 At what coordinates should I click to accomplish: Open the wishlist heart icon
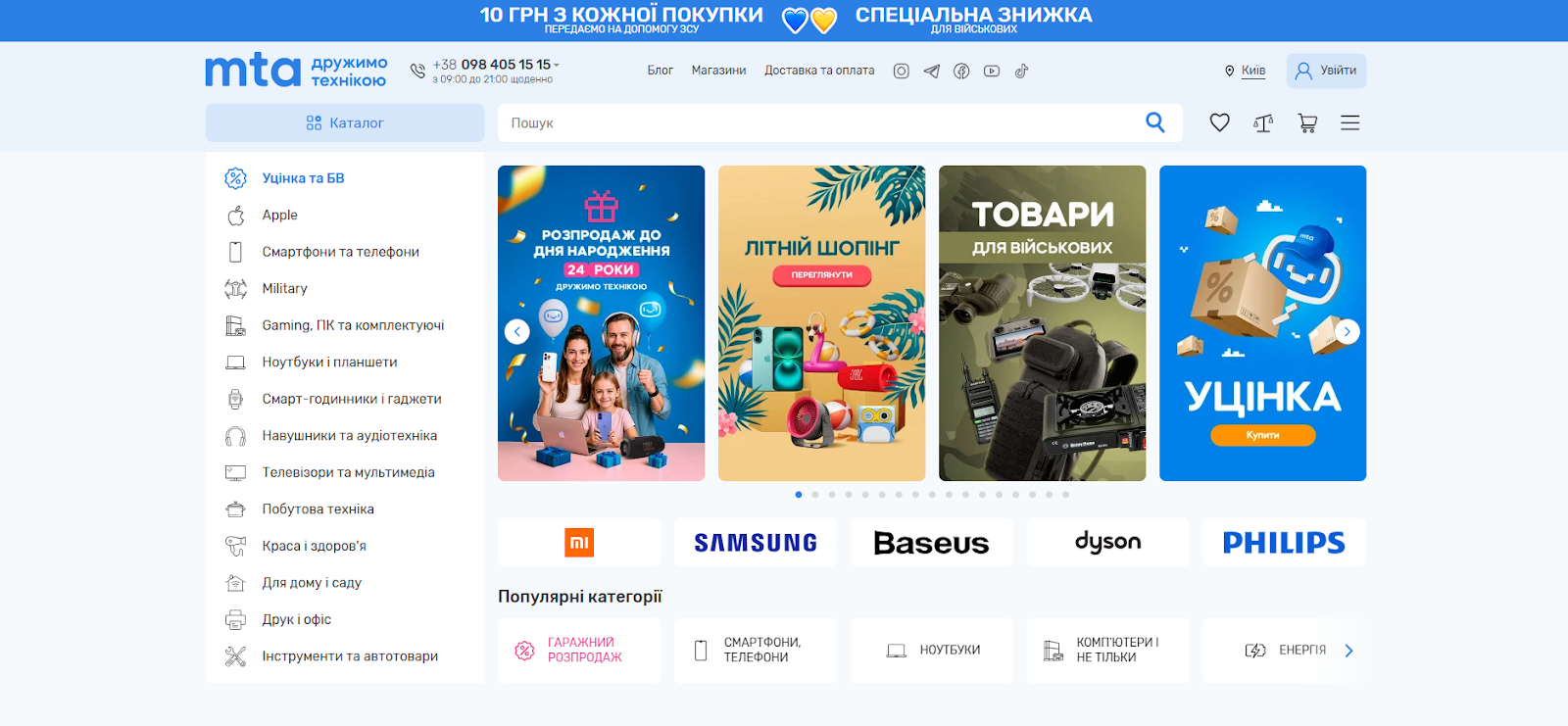click(x=1219, y=122)
